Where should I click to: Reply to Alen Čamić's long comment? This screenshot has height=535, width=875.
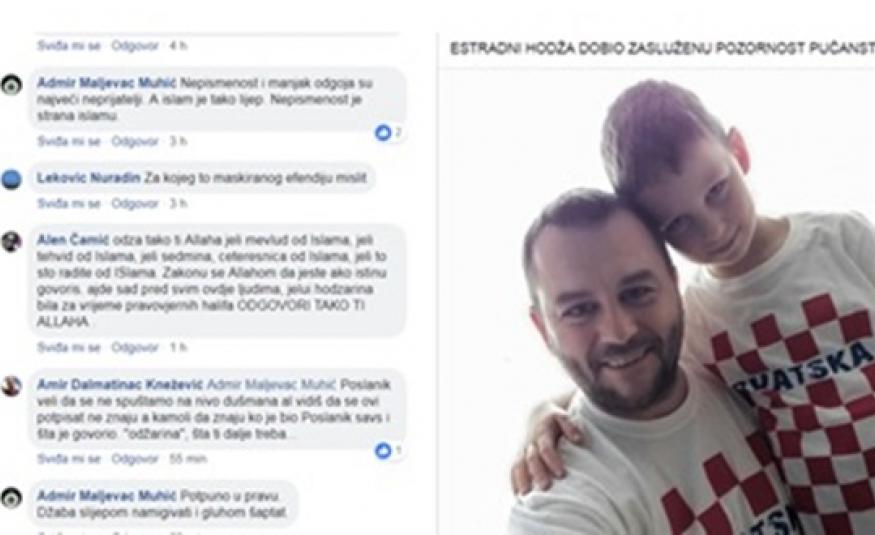135,348
